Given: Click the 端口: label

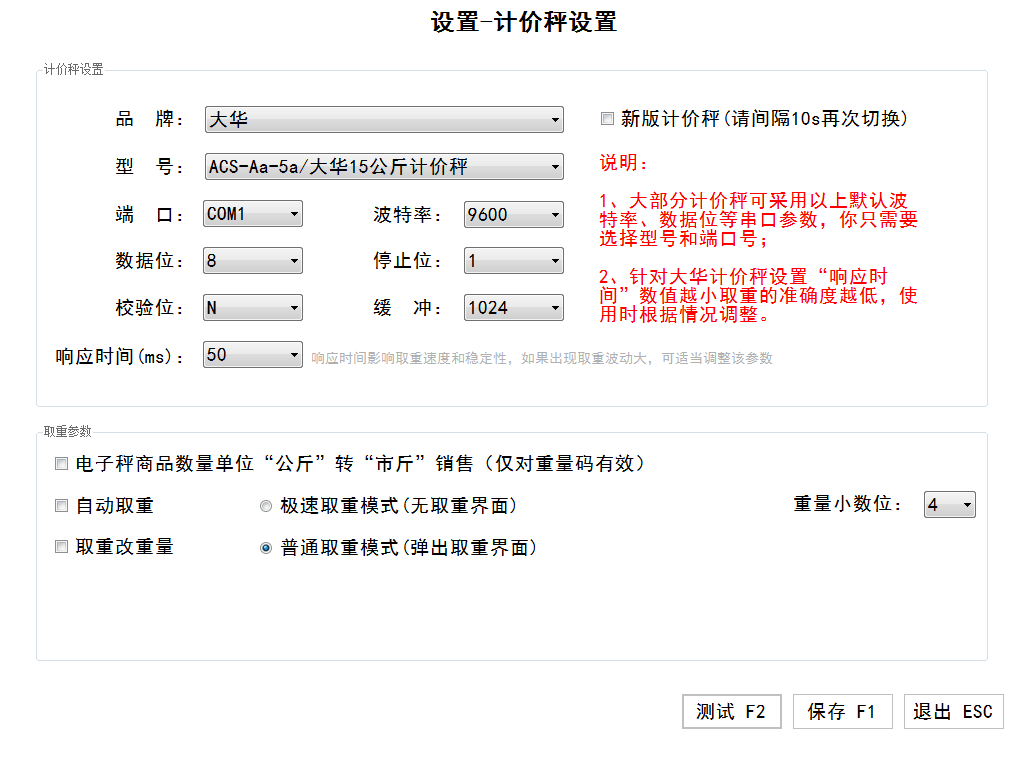Looking at the screenshot, I should point(150,214).
